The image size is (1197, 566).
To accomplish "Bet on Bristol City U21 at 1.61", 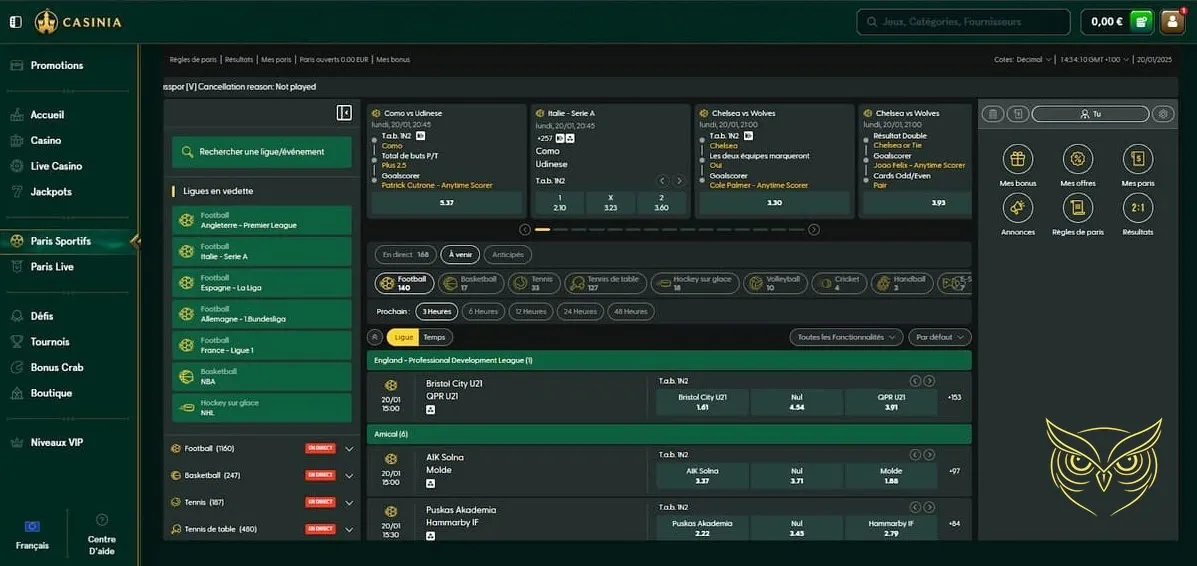I will click(x=701, y=402).
